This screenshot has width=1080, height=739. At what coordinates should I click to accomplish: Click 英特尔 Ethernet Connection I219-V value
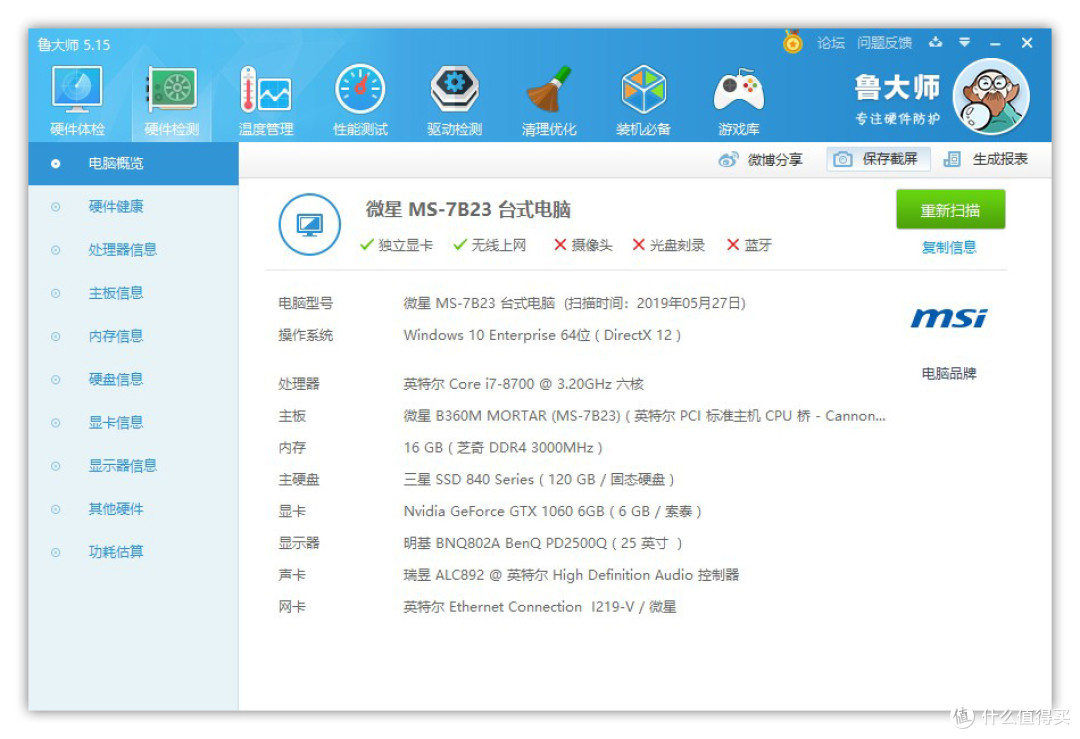click(x=539, y=607)
